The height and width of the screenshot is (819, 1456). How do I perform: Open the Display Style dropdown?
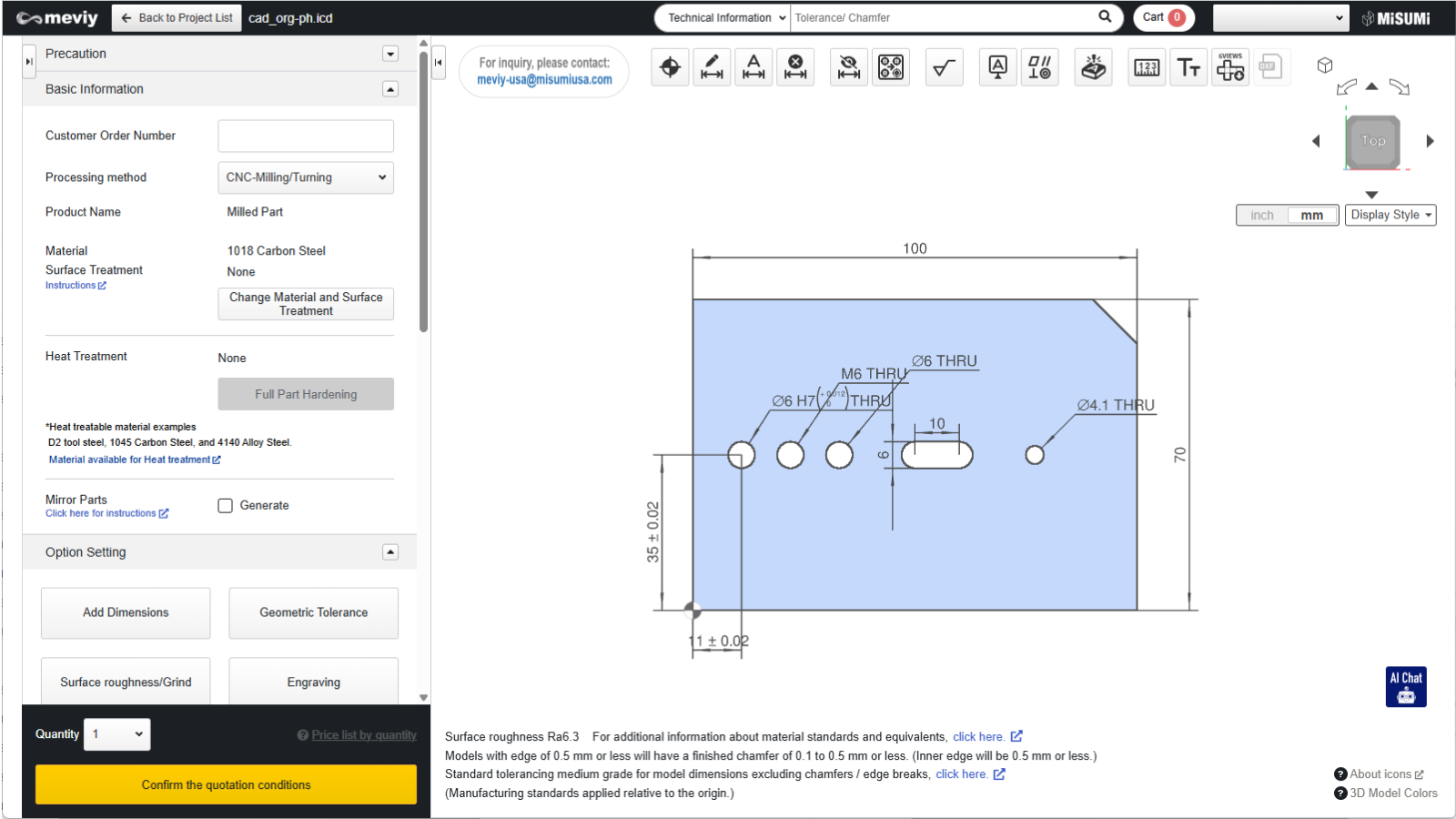tap(1390, 216)
